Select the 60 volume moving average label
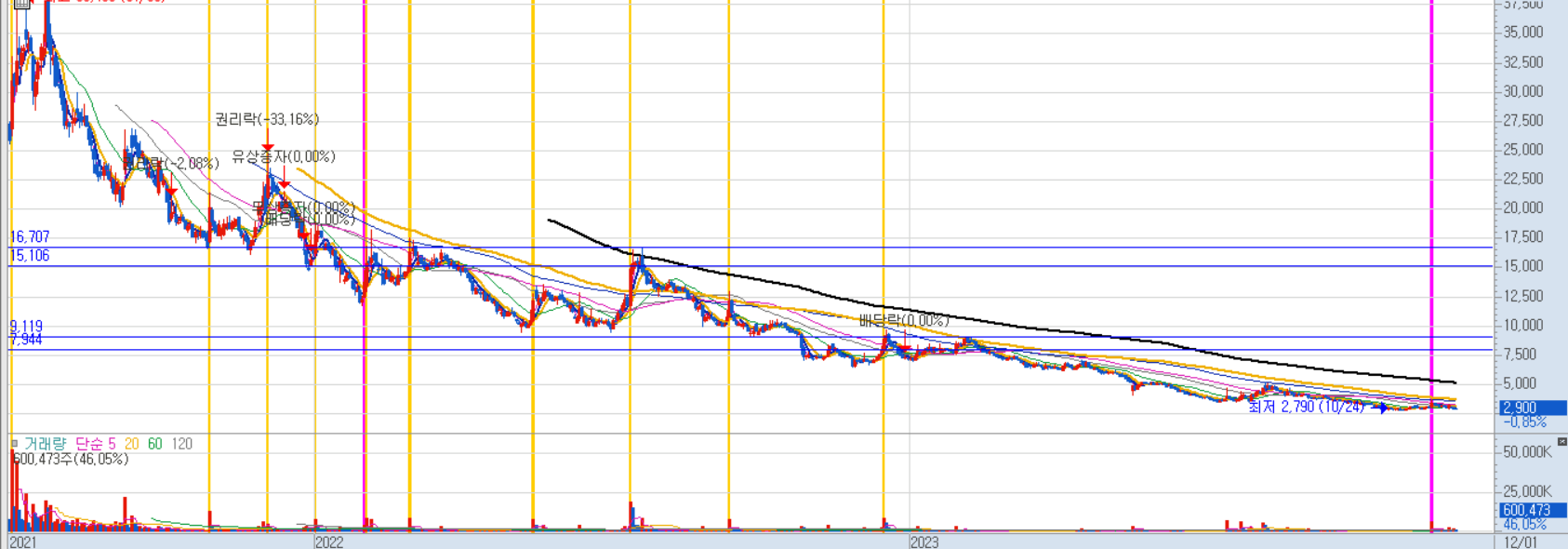This screenshot has height=549, width=1568. [x=155, y=444]
